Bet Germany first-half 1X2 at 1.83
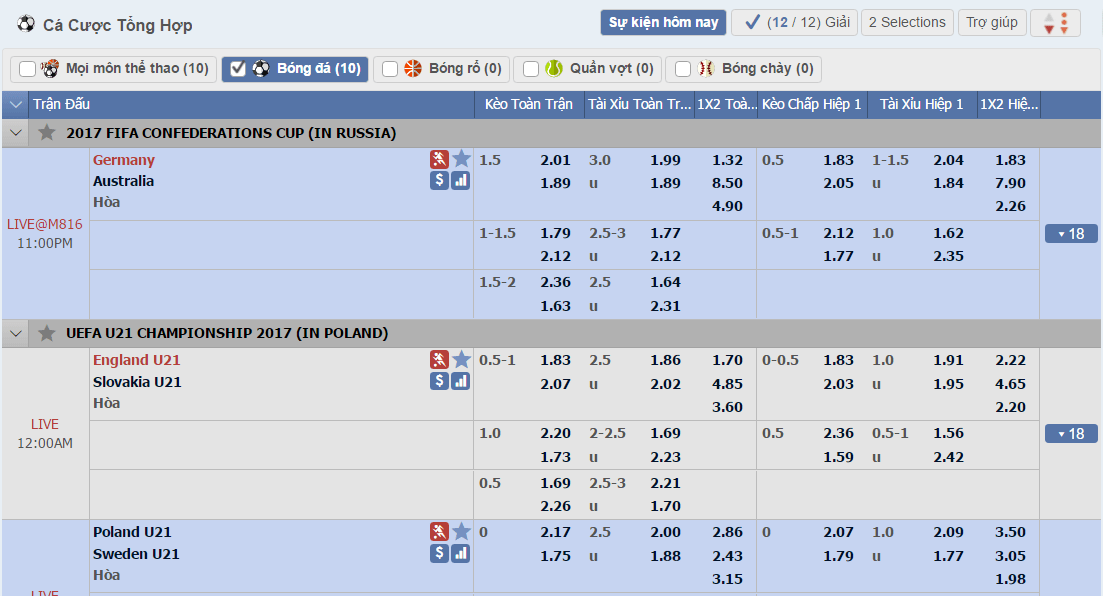1103x596 pixels. click(1010, 160)
